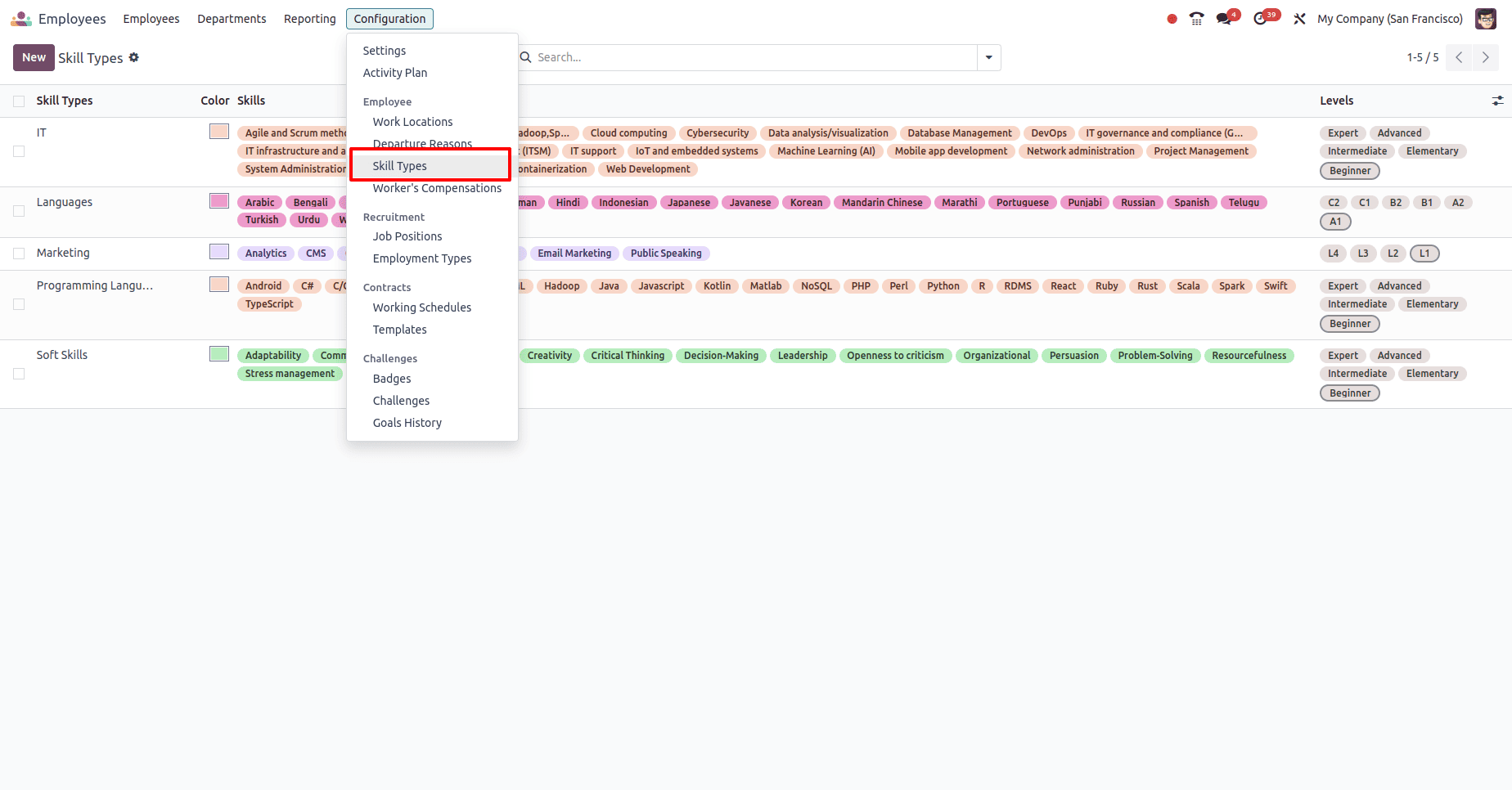Click the Stress management skill tag
The image size is (1512, 790).
point(290,374)
